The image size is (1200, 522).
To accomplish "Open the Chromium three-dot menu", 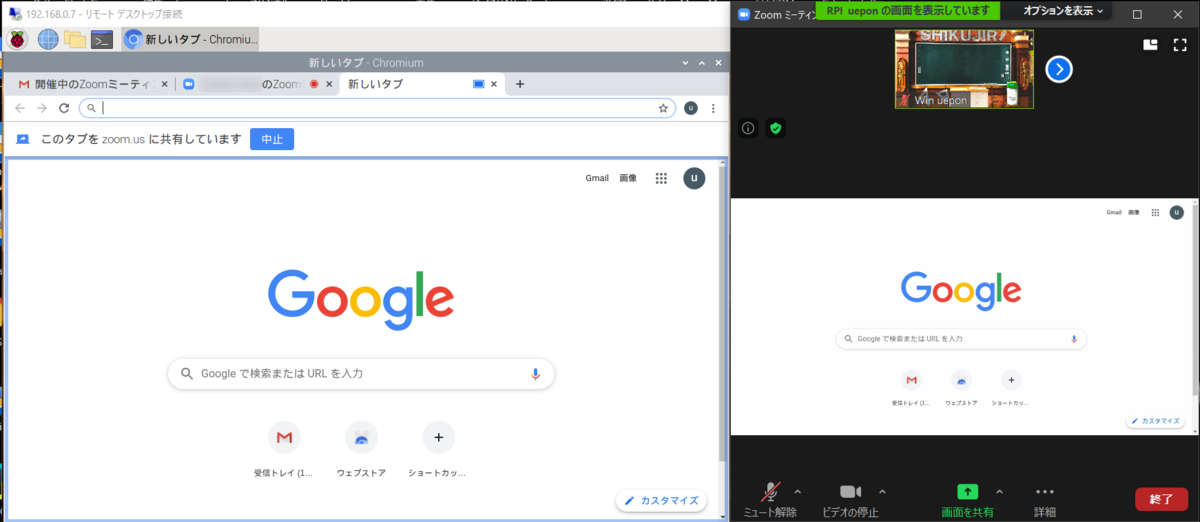I will click(x=713, y=108).
